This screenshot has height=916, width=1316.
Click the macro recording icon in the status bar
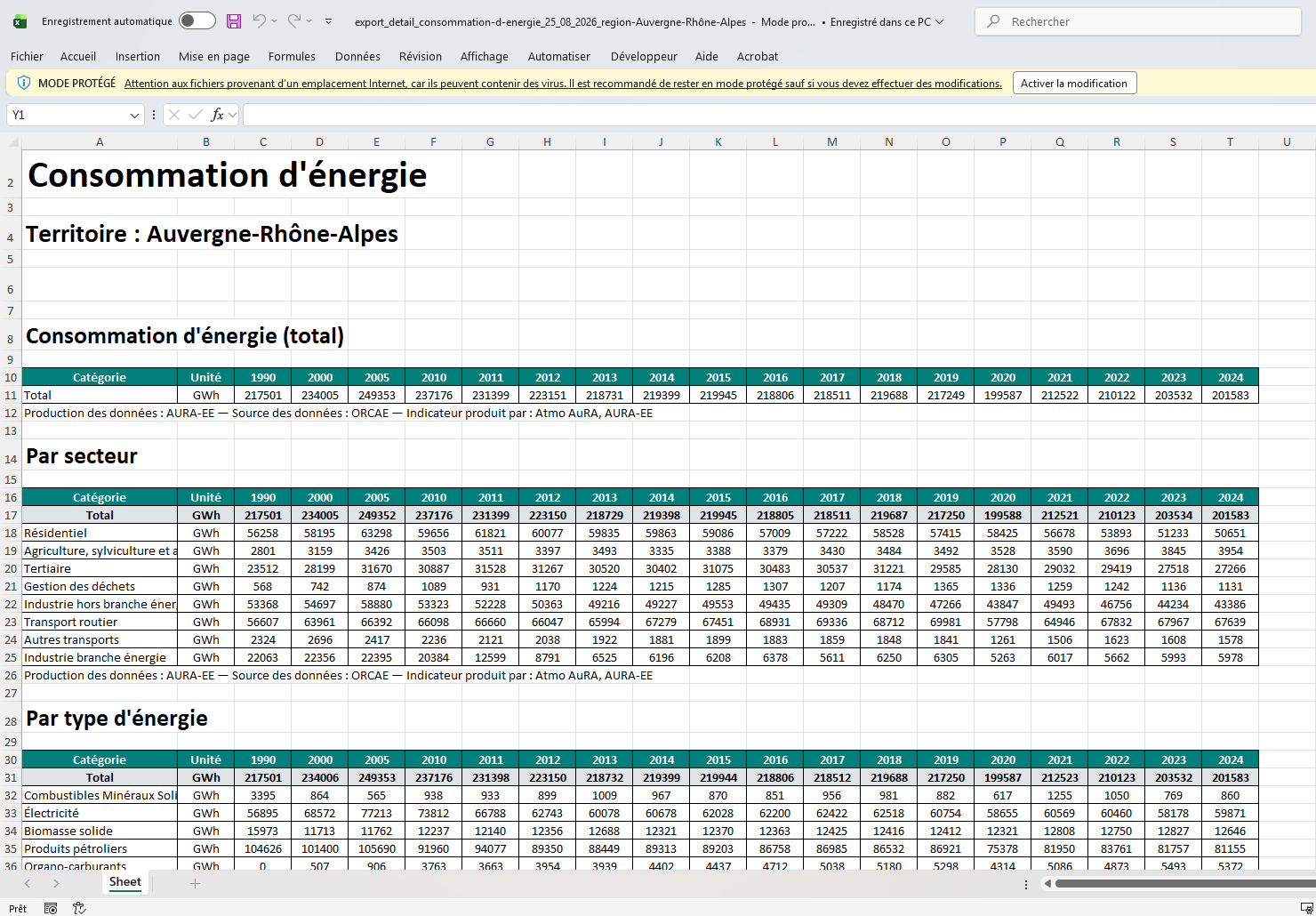click(51, 908)
